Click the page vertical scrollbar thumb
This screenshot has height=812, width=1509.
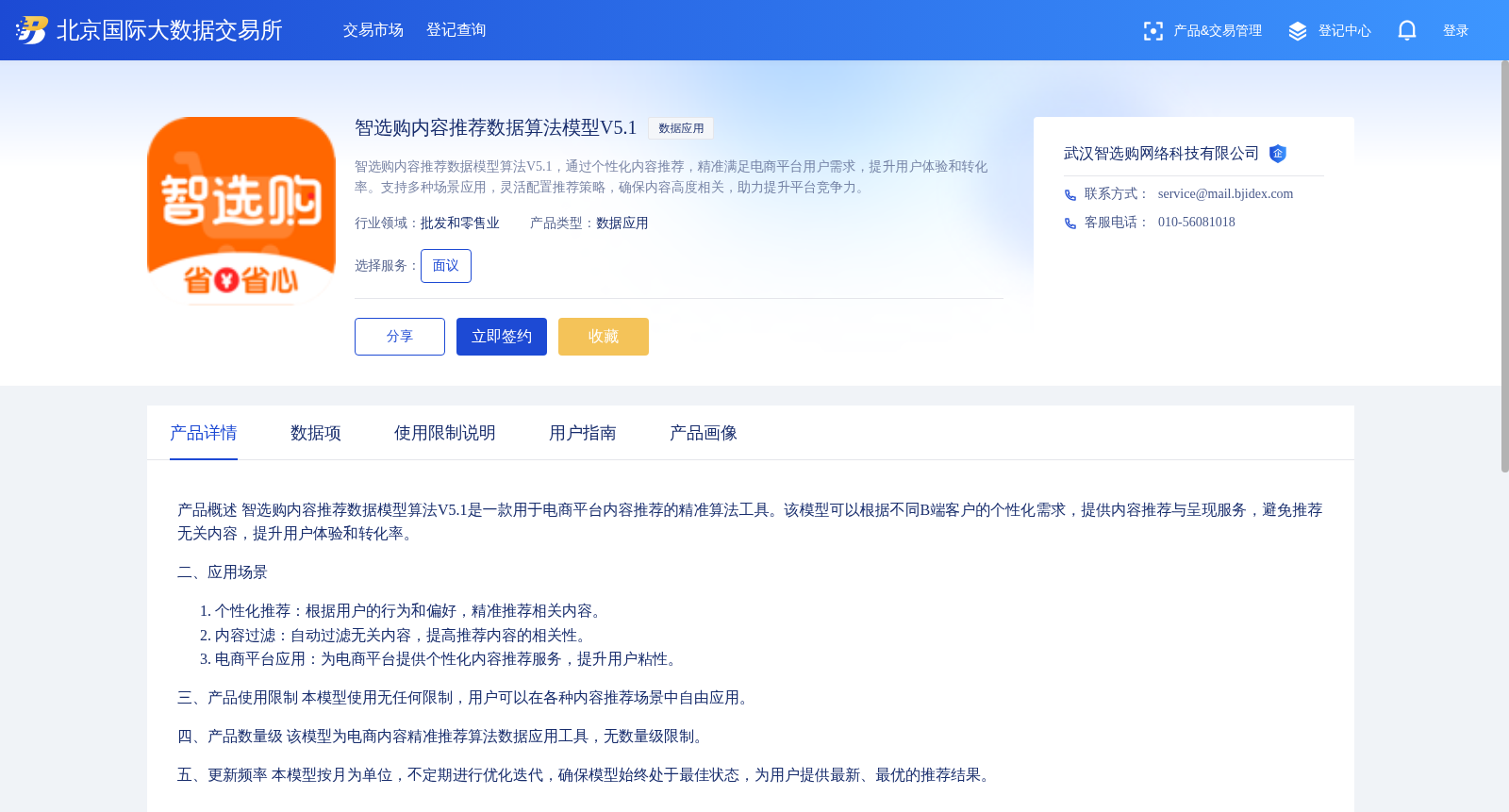pos(1504,266)
